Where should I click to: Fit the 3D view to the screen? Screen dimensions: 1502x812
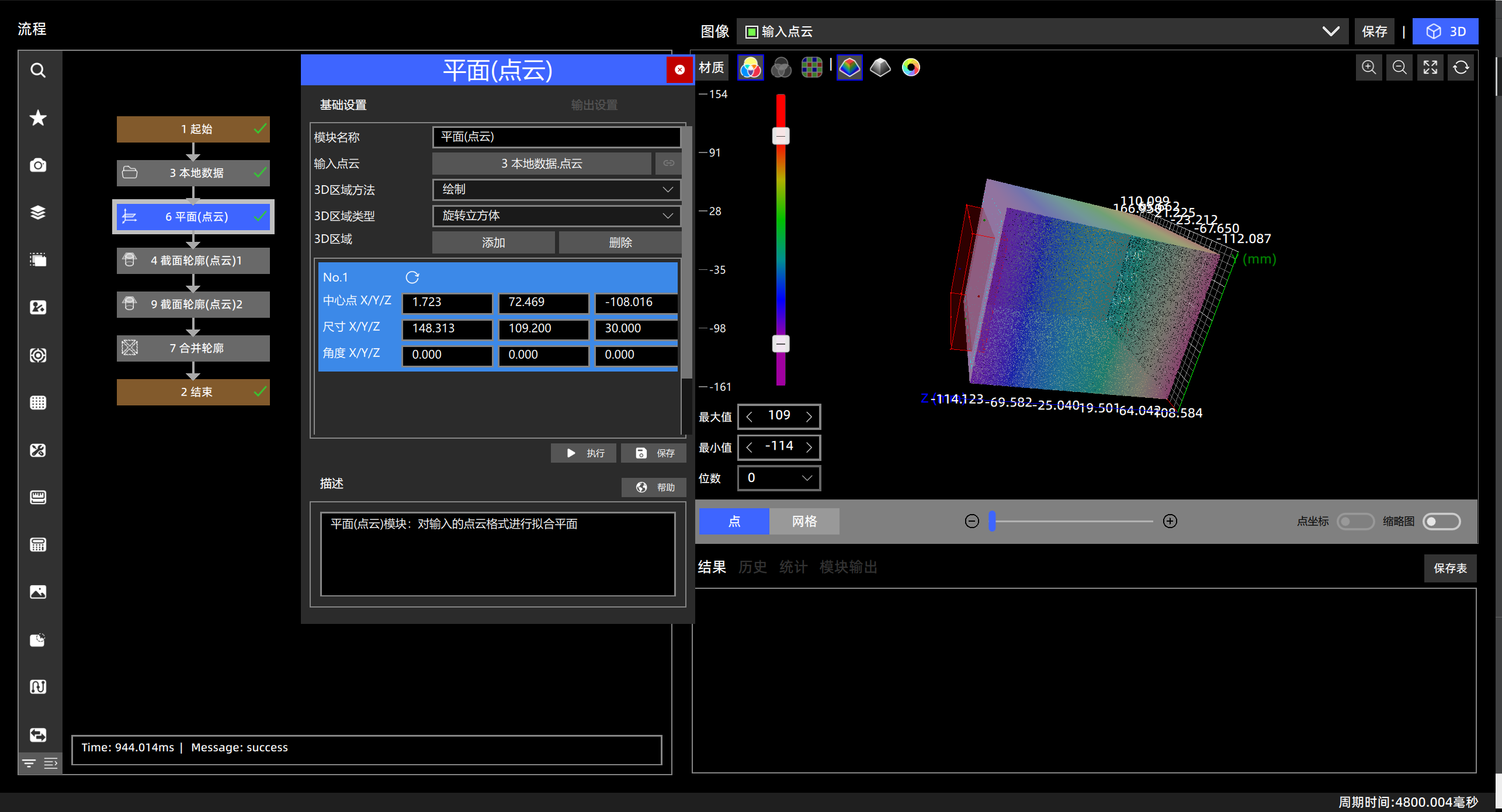click(x=1430, y=67)
